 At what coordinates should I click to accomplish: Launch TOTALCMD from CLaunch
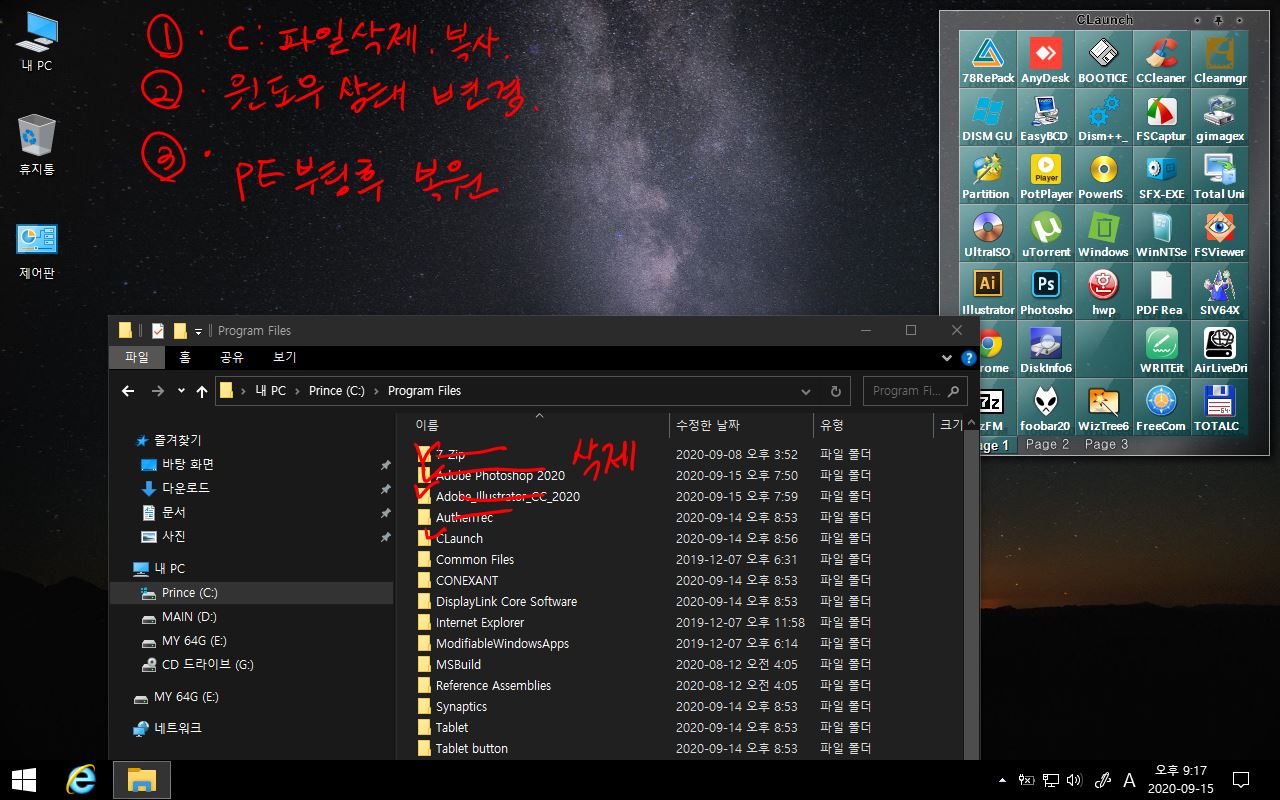(1220, 407)
